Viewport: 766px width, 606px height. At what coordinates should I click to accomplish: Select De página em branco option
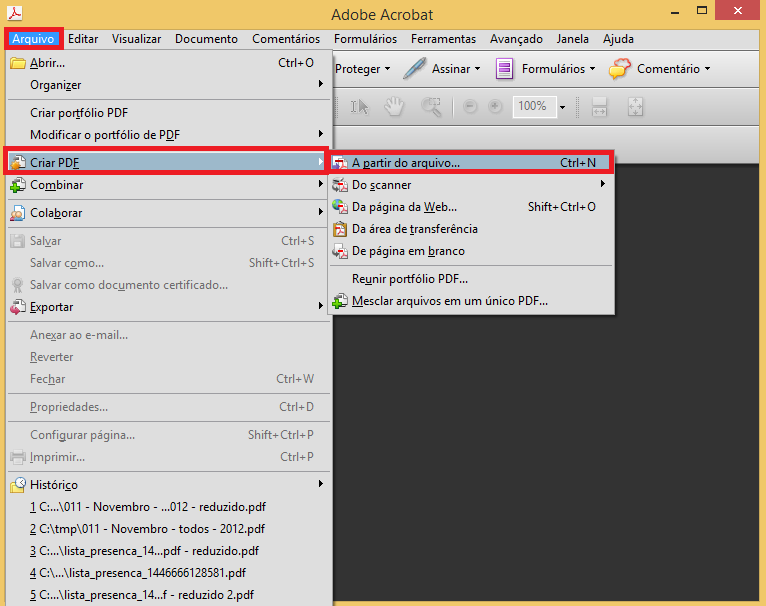pyautogui.click(x=408, y=251)
